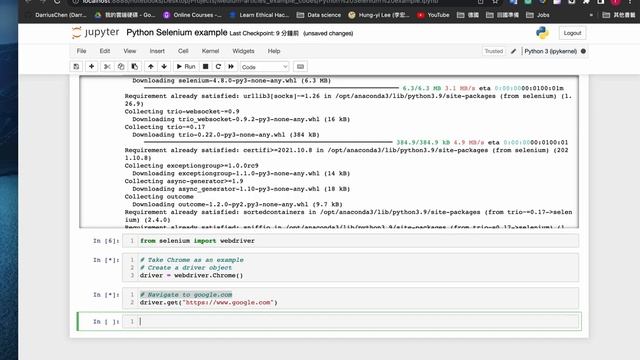The width and height of the screenshot is (640, 360).
Task: Click the comment line Navigate to google.com
Action: 186,294
